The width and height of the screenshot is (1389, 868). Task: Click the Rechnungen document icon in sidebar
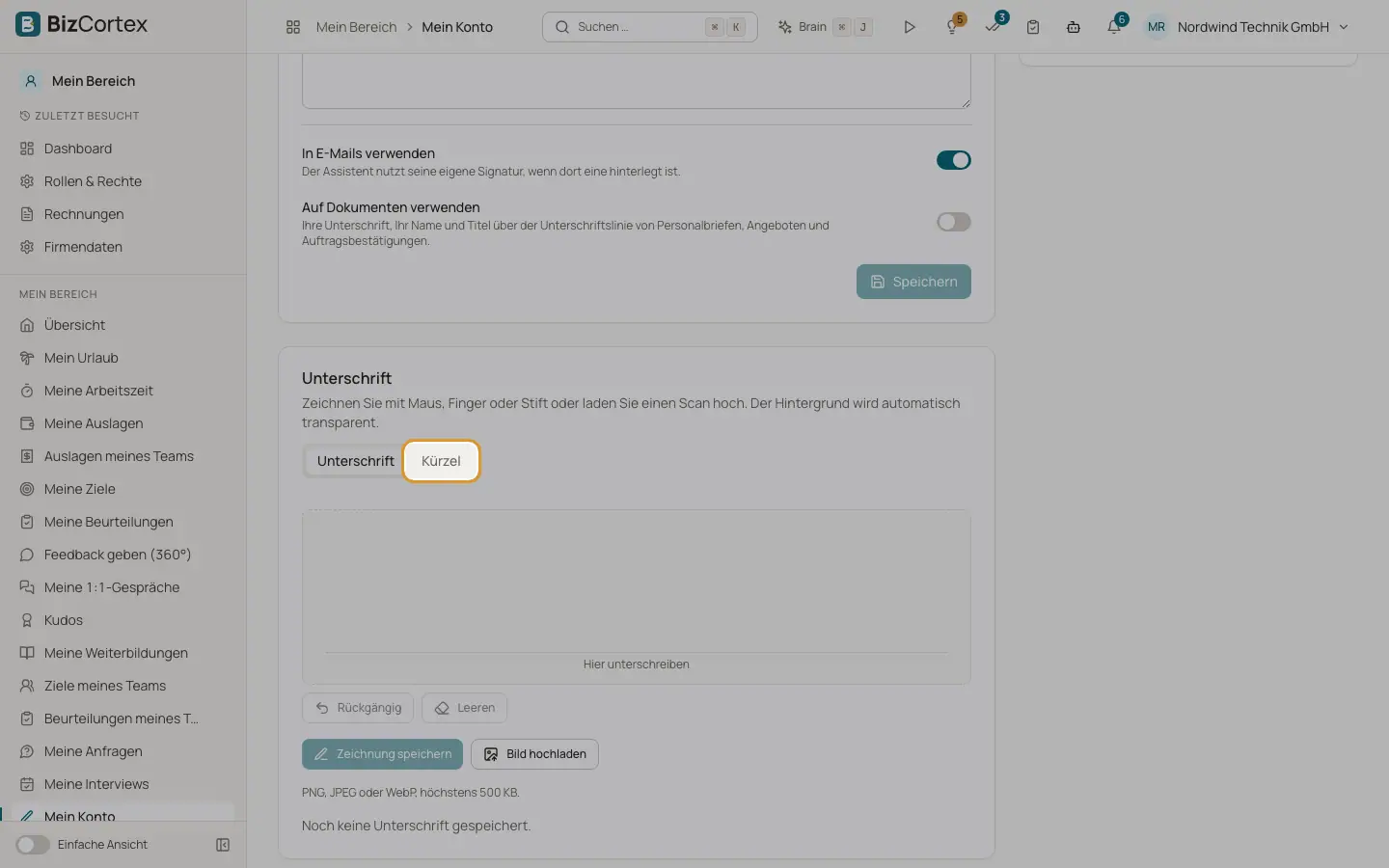tap(27, 214)
